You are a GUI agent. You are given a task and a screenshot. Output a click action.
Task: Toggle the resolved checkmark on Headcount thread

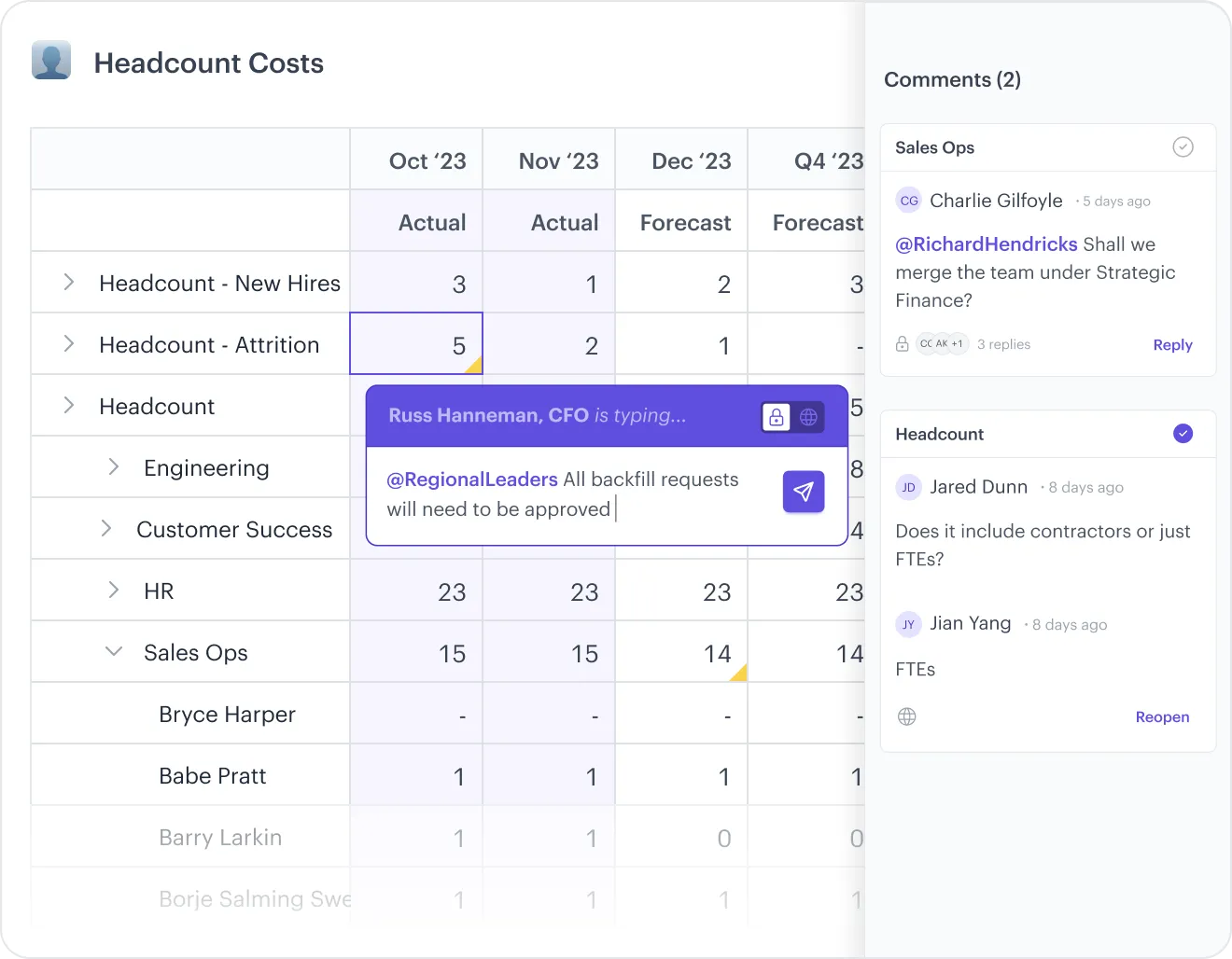[x=1183, y=433]
